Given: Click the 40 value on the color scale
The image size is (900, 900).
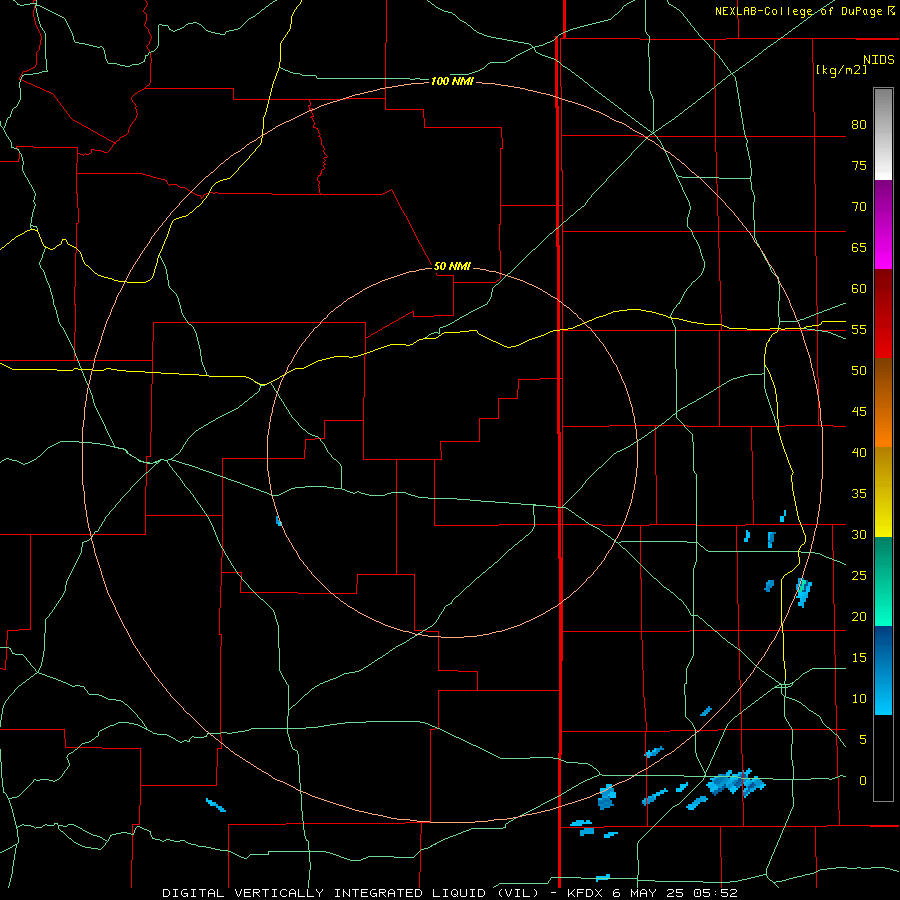Looking at the screenshot, I should (x=859, y=452).
